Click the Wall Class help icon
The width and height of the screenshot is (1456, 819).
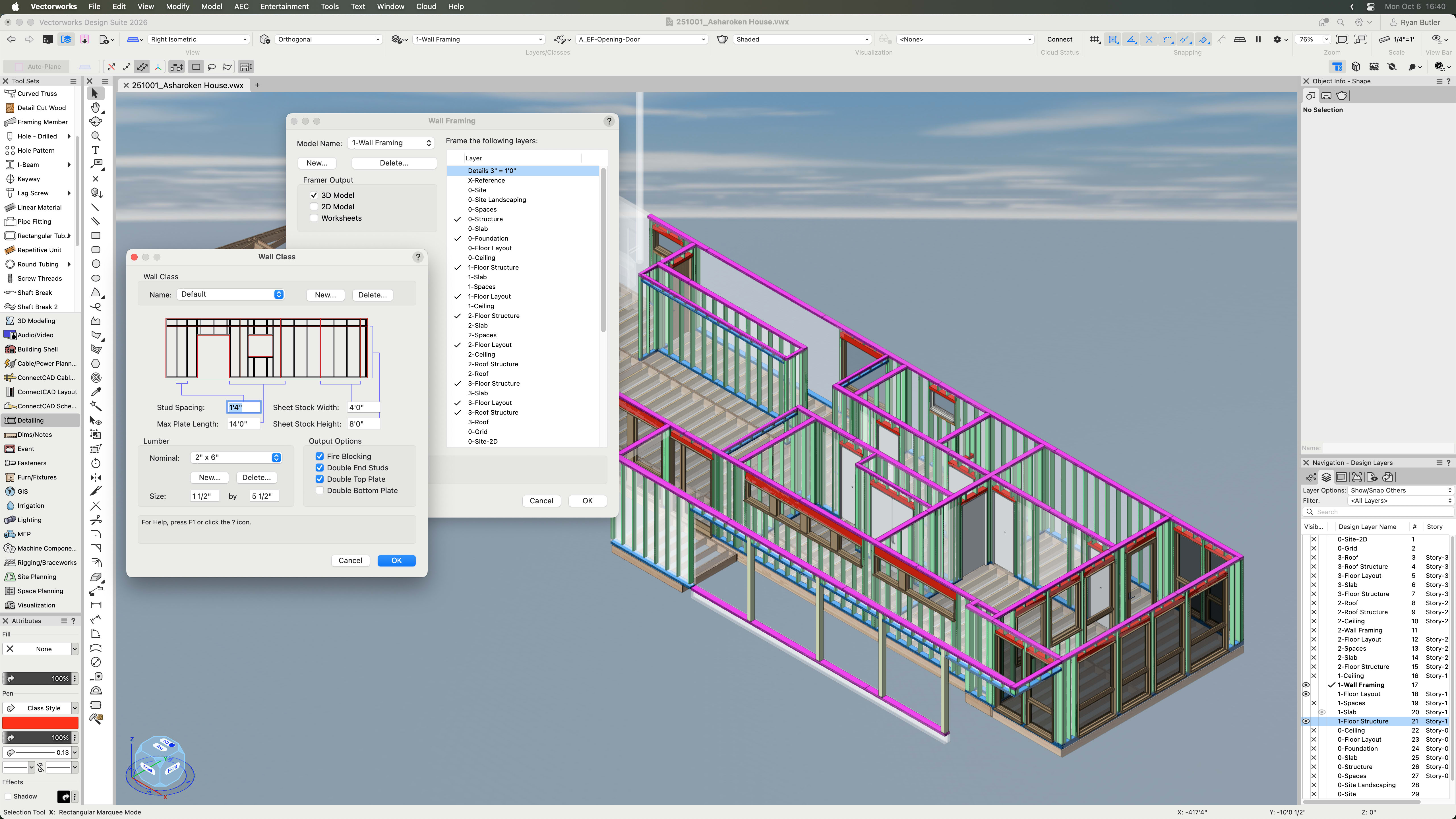[x=418, y=257]
